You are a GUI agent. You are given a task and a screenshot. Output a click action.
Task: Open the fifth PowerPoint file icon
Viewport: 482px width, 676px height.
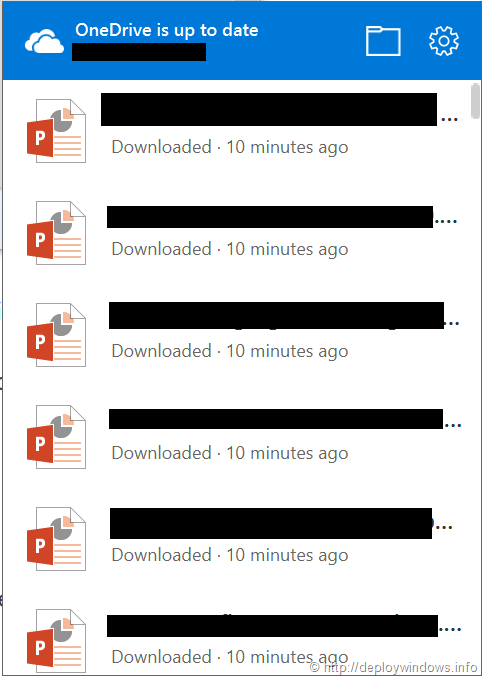56,539
